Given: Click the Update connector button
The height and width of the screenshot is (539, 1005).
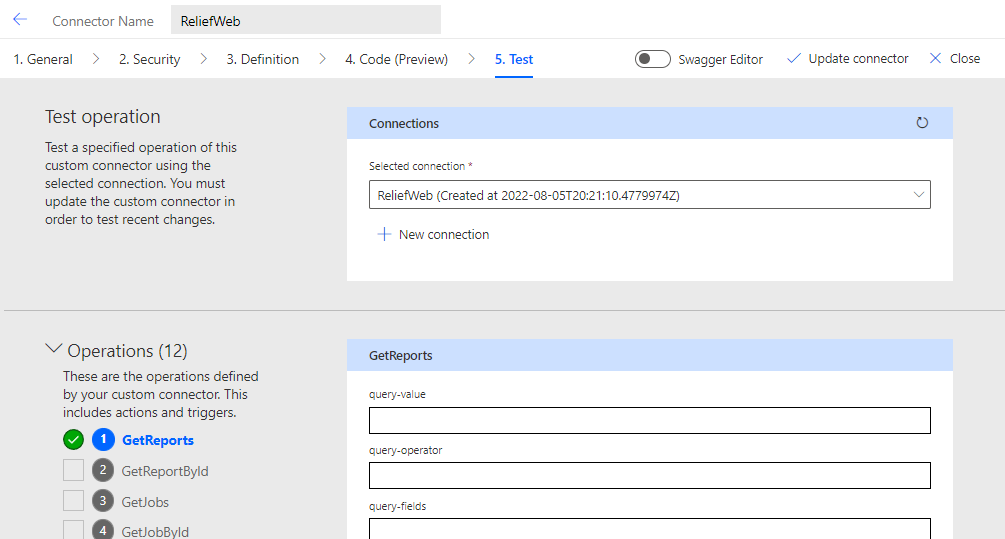Looking at the screenshot, I should click(x=847, y=58).
